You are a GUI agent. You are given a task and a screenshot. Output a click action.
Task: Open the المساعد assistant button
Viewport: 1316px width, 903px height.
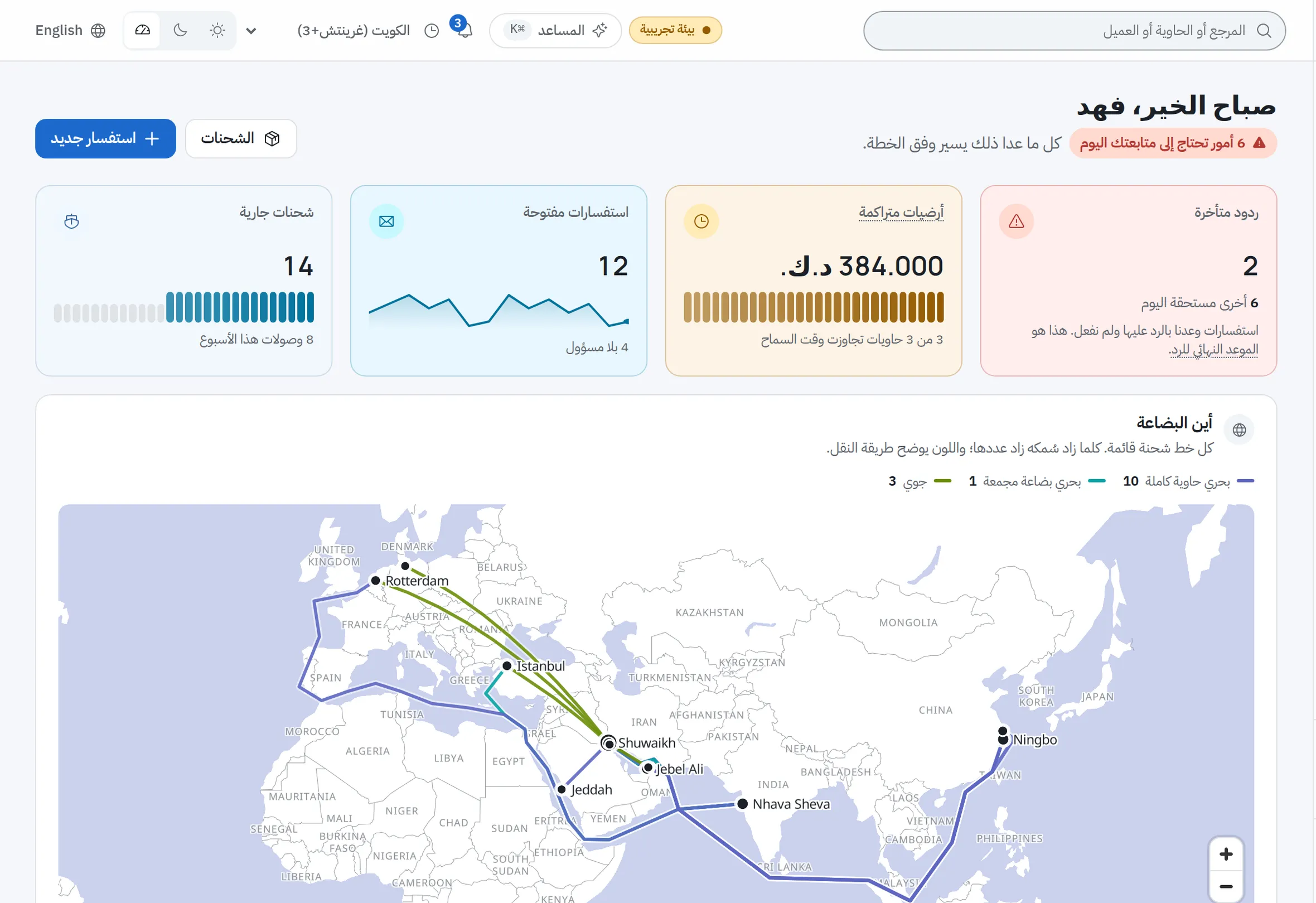click(x=555, y=30)
